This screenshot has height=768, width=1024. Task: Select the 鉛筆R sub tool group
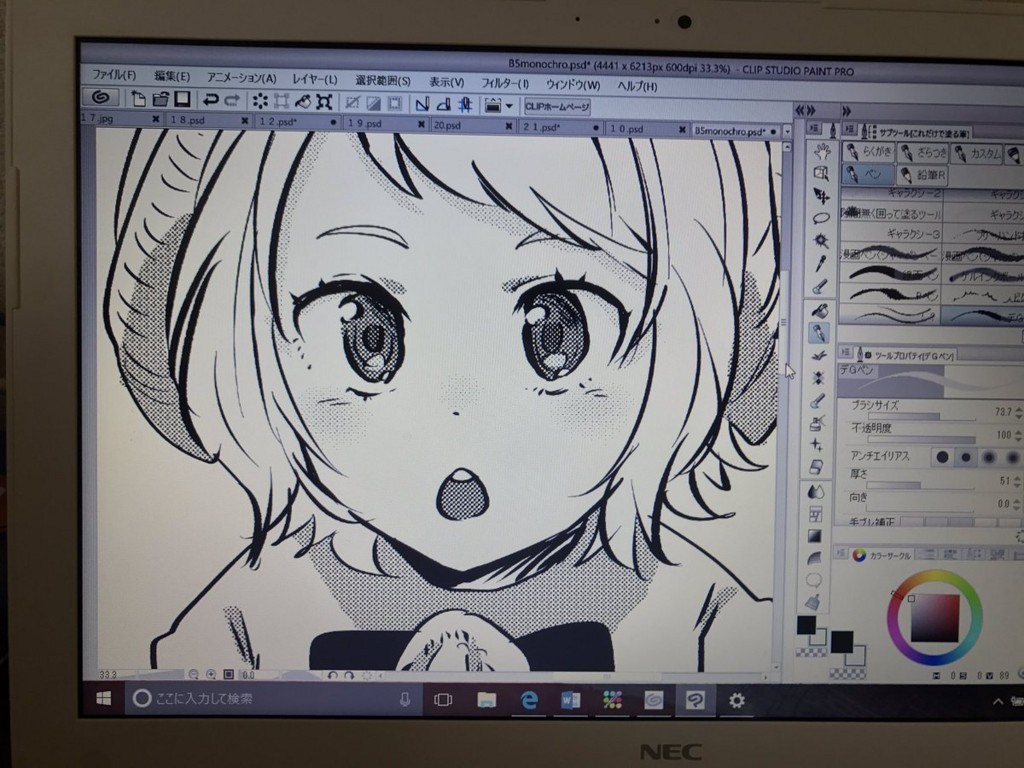tap(923, 175)
